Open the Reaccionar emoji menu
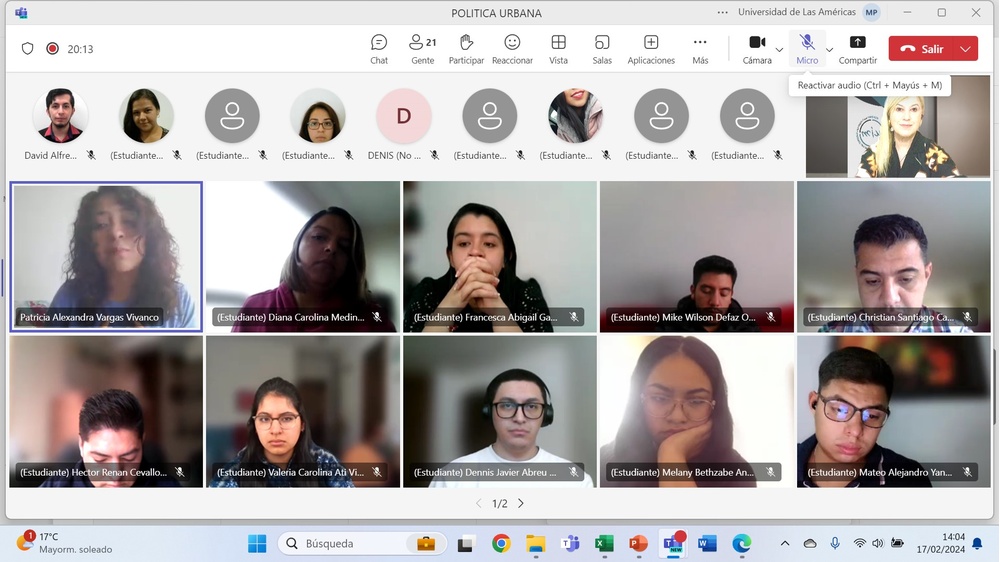Screen dimensions: 1000x562 pyautogui.click(x=512, y=48)
